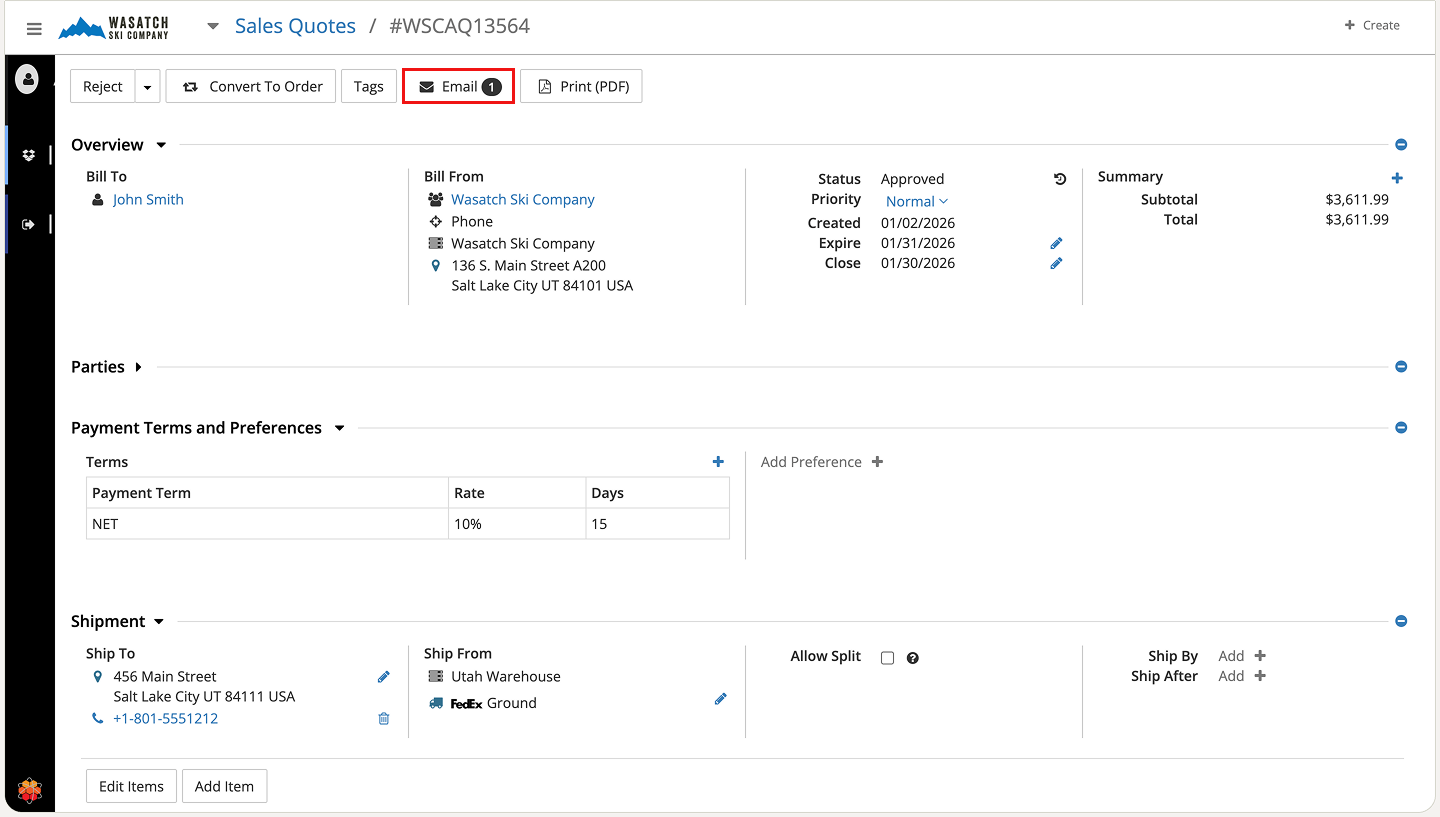
Task: Open the Create menu
Action: pos(1372,25)
